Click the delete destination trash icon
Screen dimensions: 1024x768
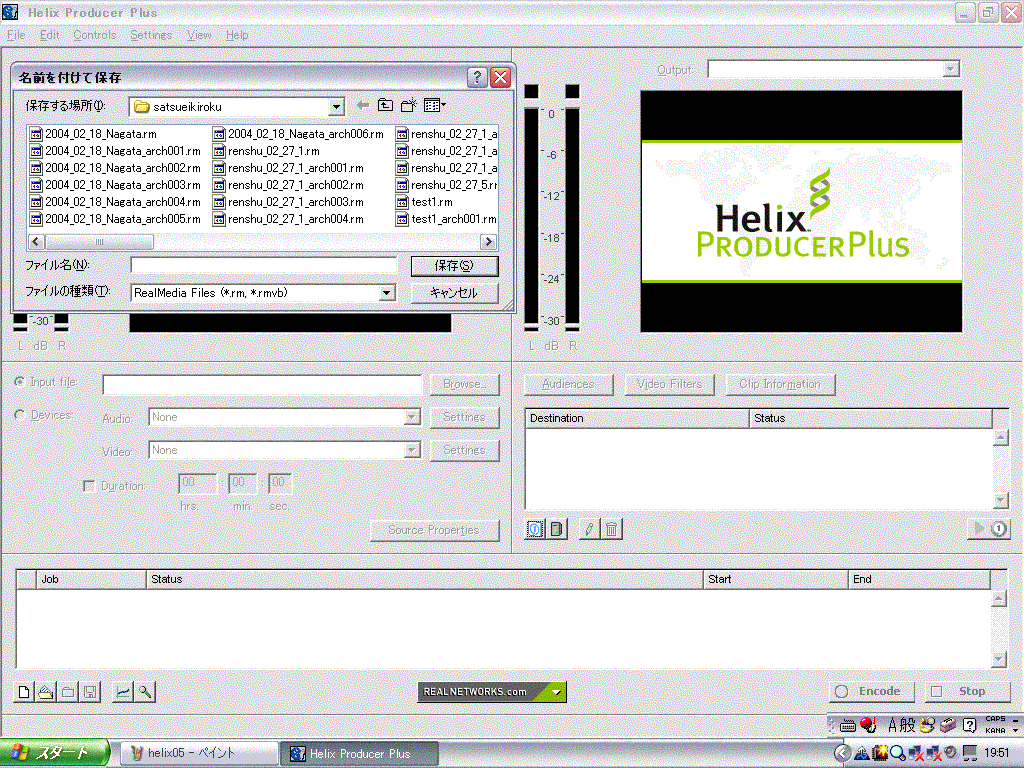[x=611, y=529]
